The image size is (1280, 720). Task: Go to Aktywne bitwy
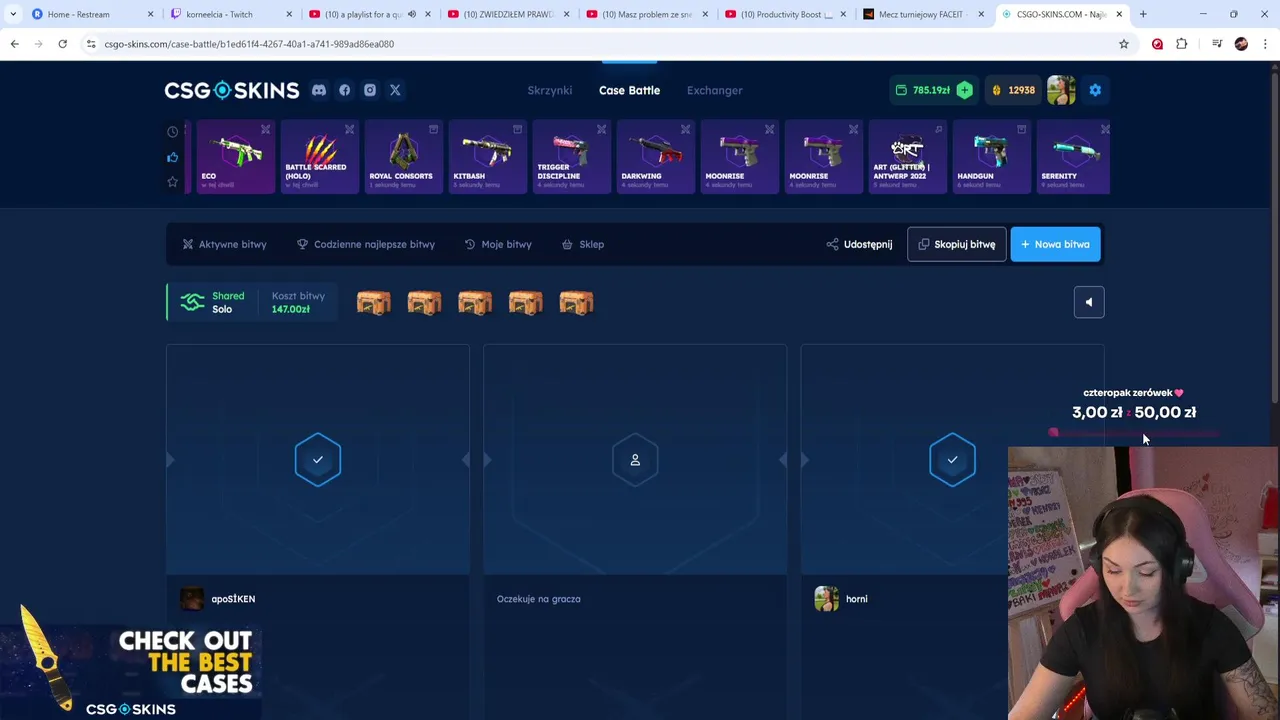point(224,244)
